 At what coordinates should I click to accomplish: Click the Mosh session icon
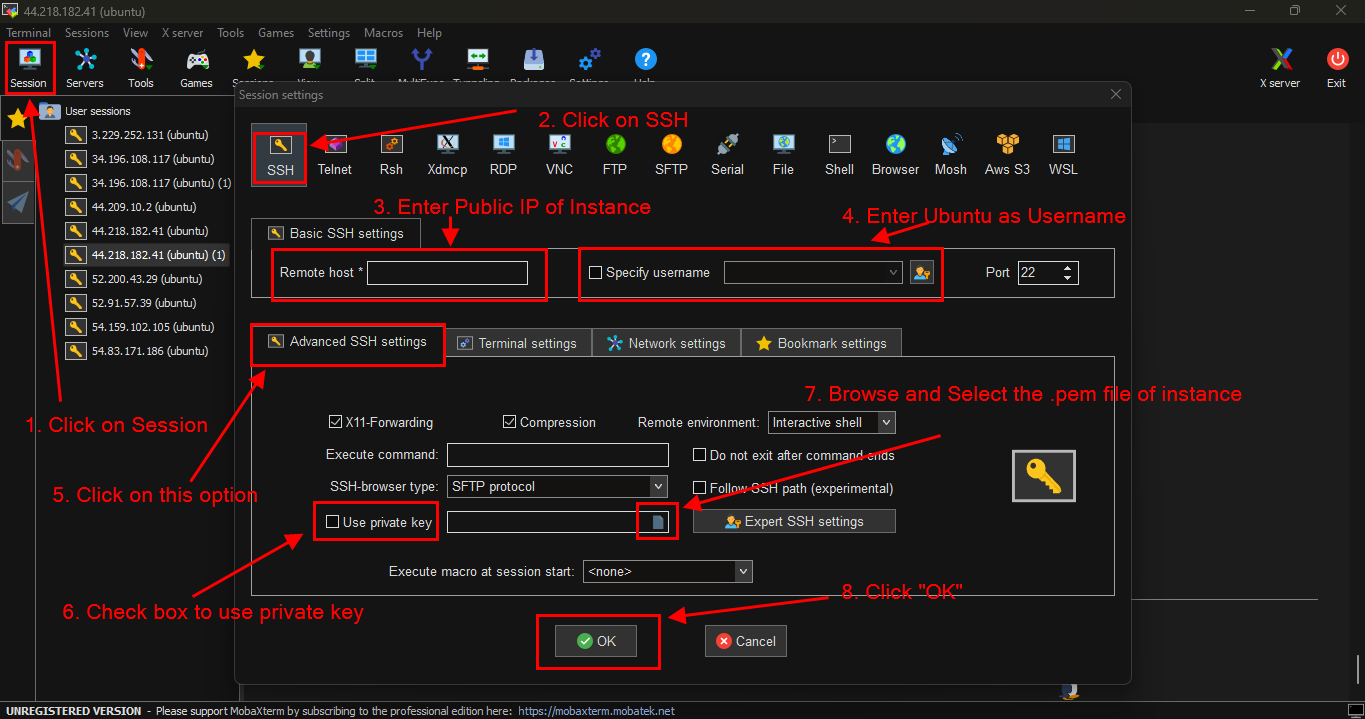tap(950, 155)
